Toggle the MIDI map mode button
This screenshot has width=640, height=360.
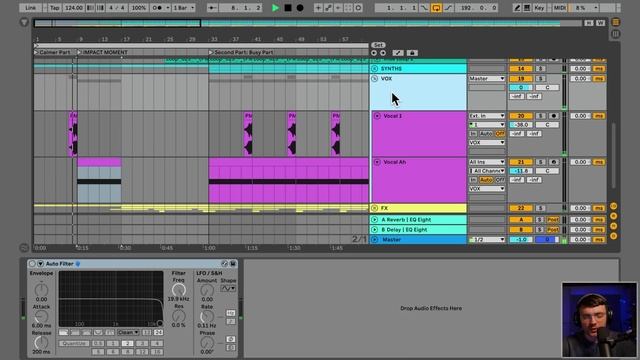coord(559,8)
